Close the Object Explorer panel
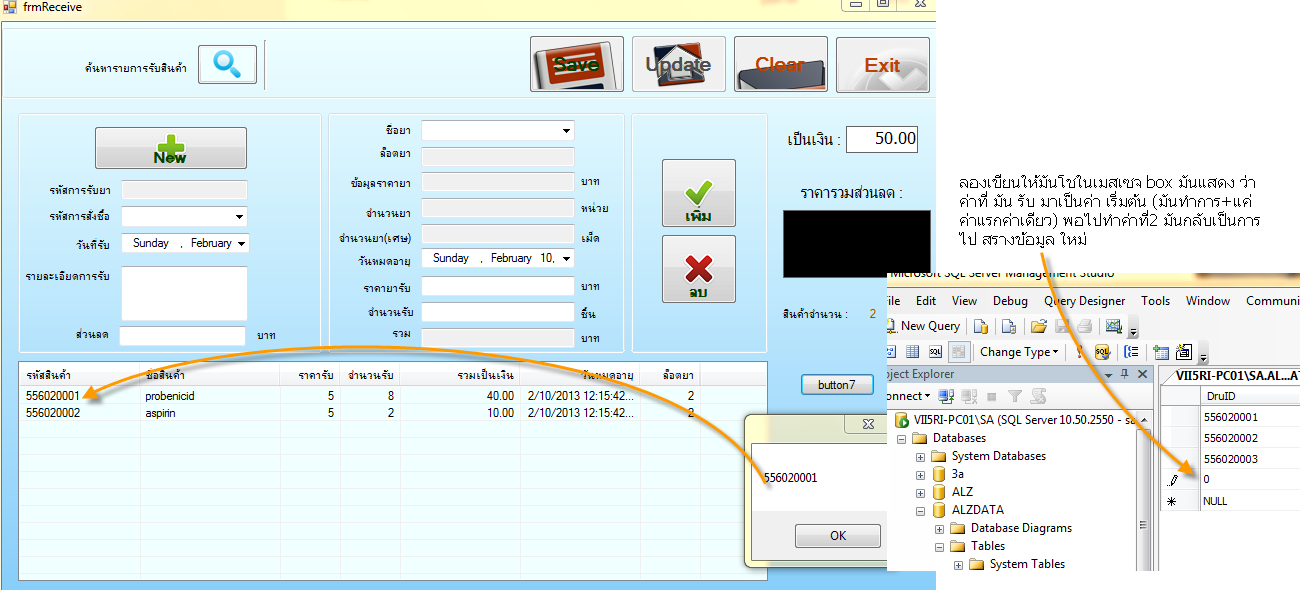 coord(1142,374)
